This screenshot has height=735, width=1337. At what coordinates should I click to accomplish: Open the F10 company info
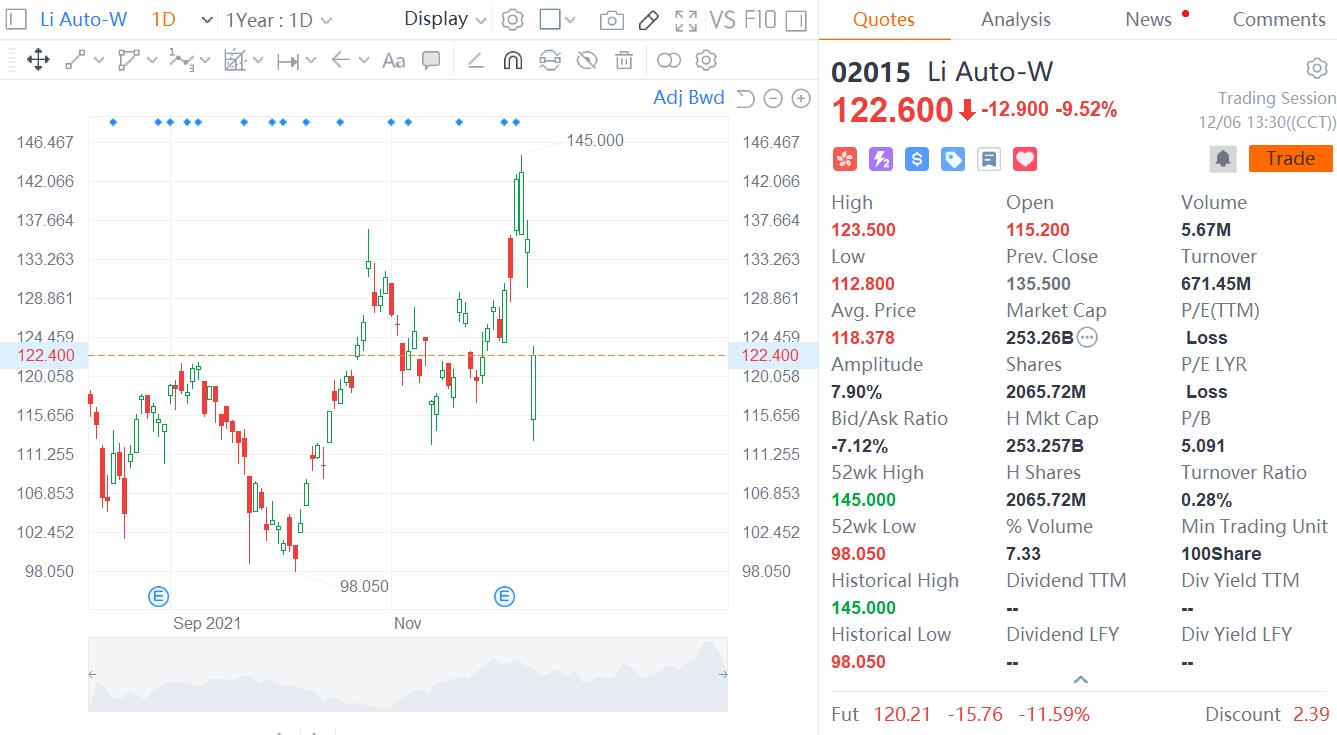(x=760, y=19)
